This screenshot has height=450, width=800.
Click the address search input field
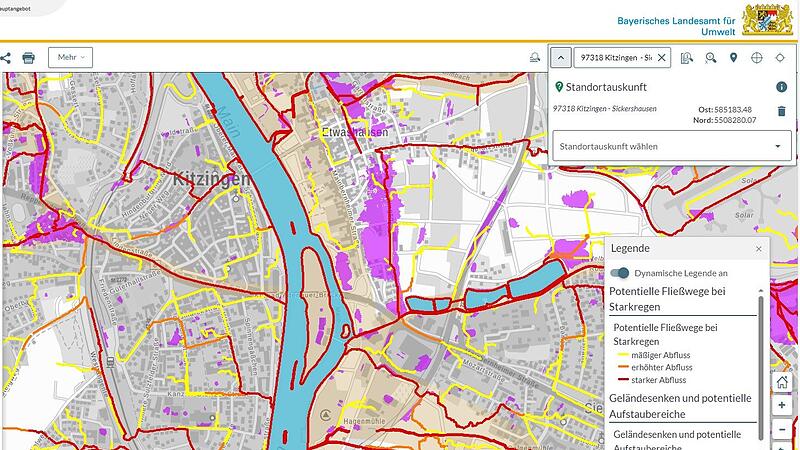point(612,58)
